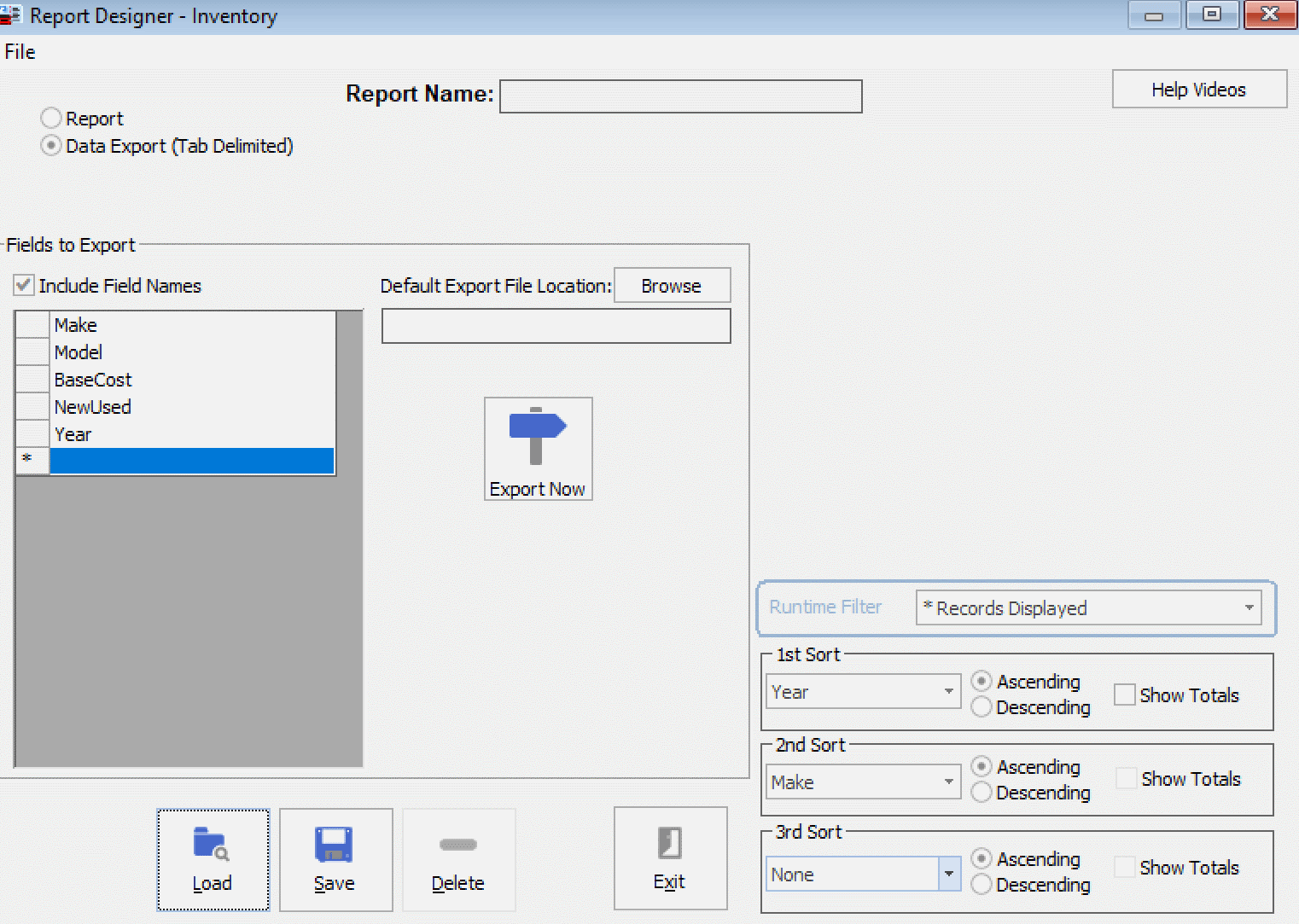Enable Show Totals for 3rd Sort
Viewport: 1299px width, 924px height.
[1125, 866]
